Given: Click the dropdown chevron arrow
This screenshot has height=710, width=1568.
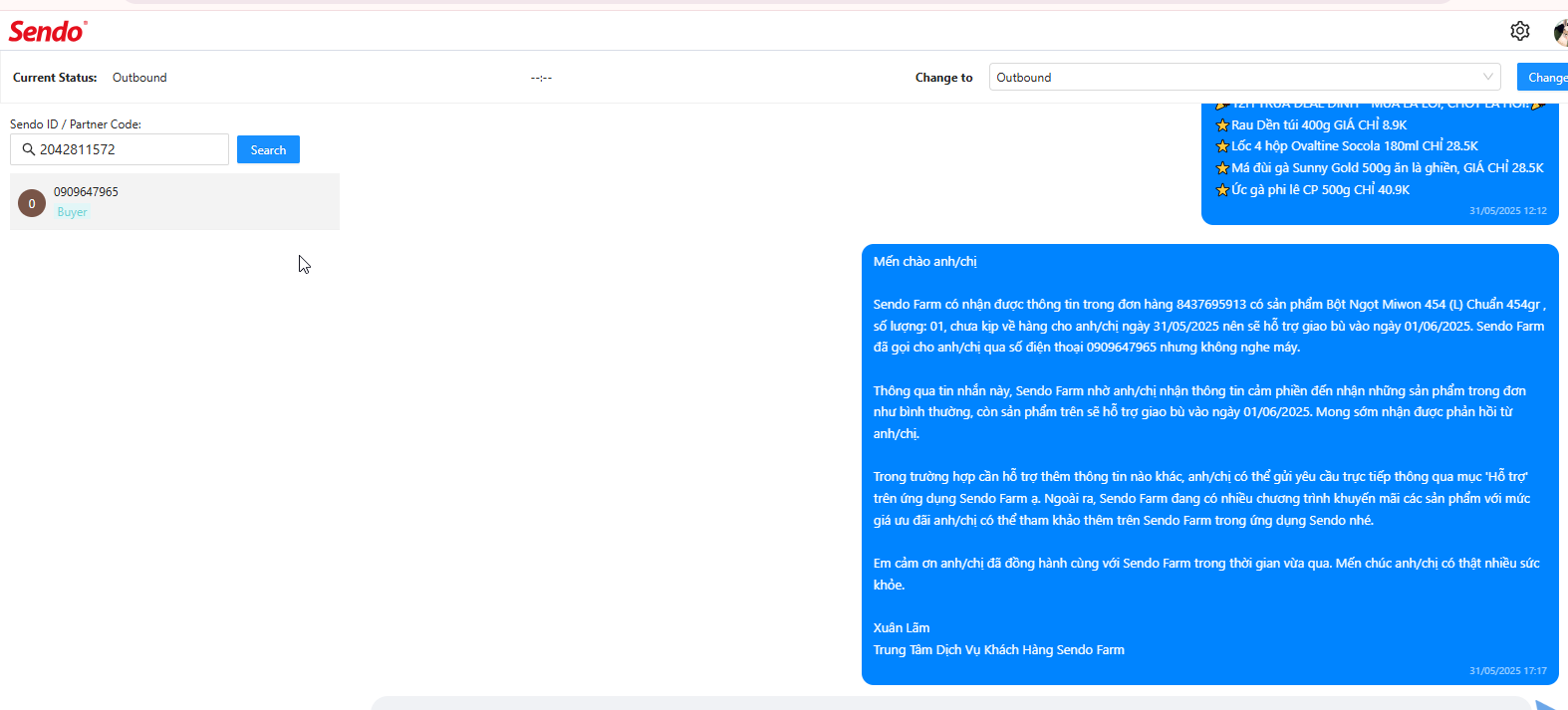Looking at the screenshot, I should 1488,77.
